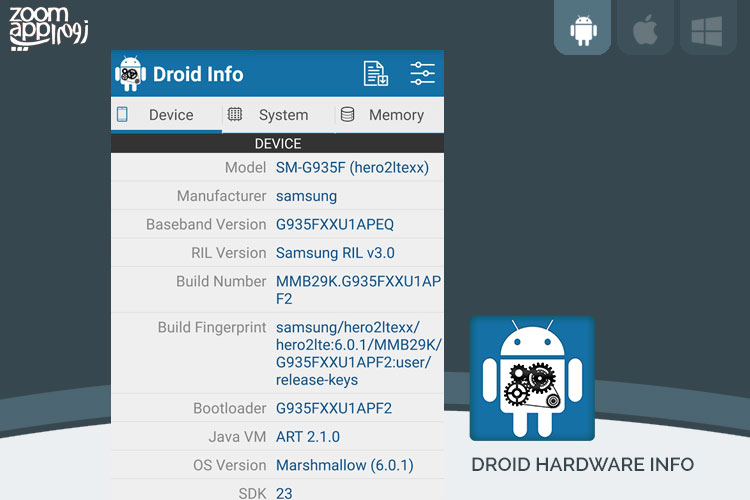The width and height of the screenshot is (750, 500).
Task: Click the RIL Version label
Action: point(229,253)
